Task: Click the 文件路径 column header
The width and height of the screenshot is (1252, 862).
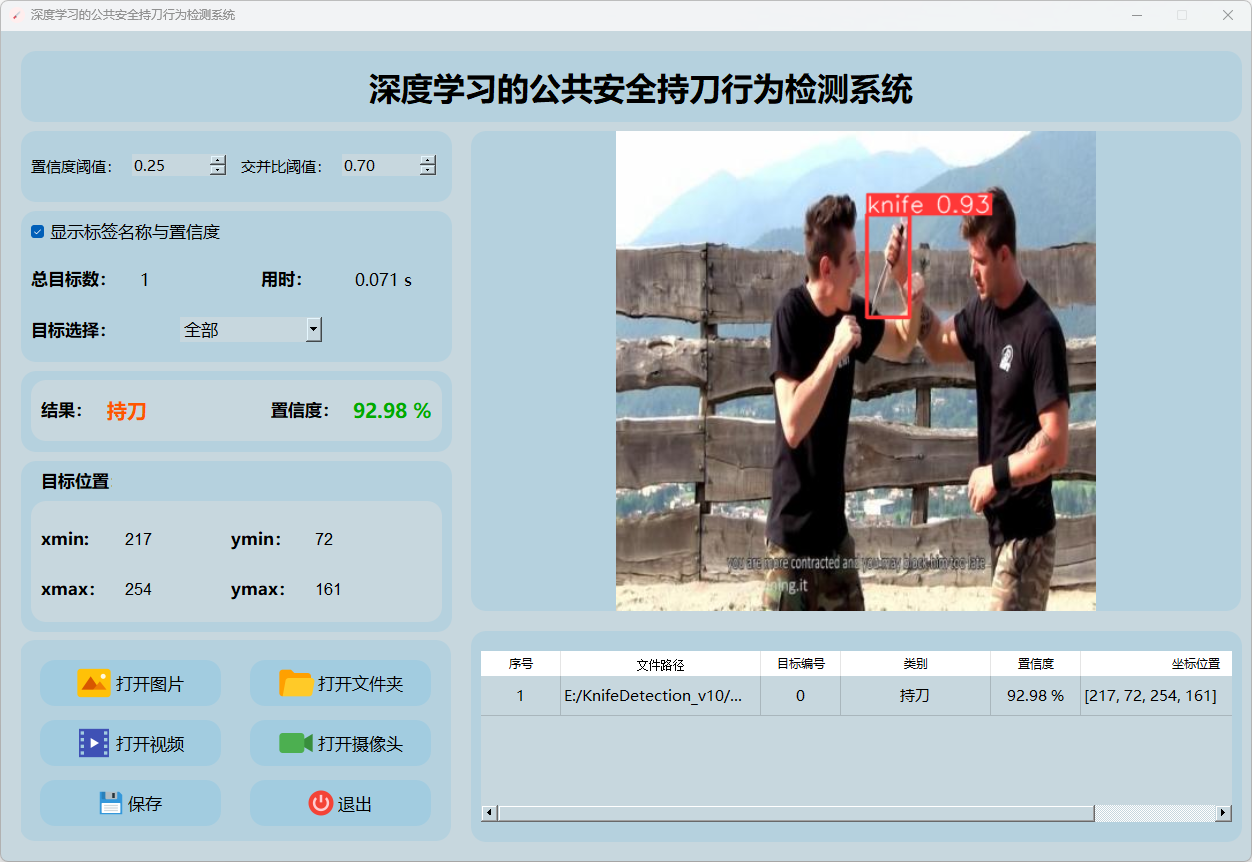Action: pyautogui.click(x=660, y=664)
